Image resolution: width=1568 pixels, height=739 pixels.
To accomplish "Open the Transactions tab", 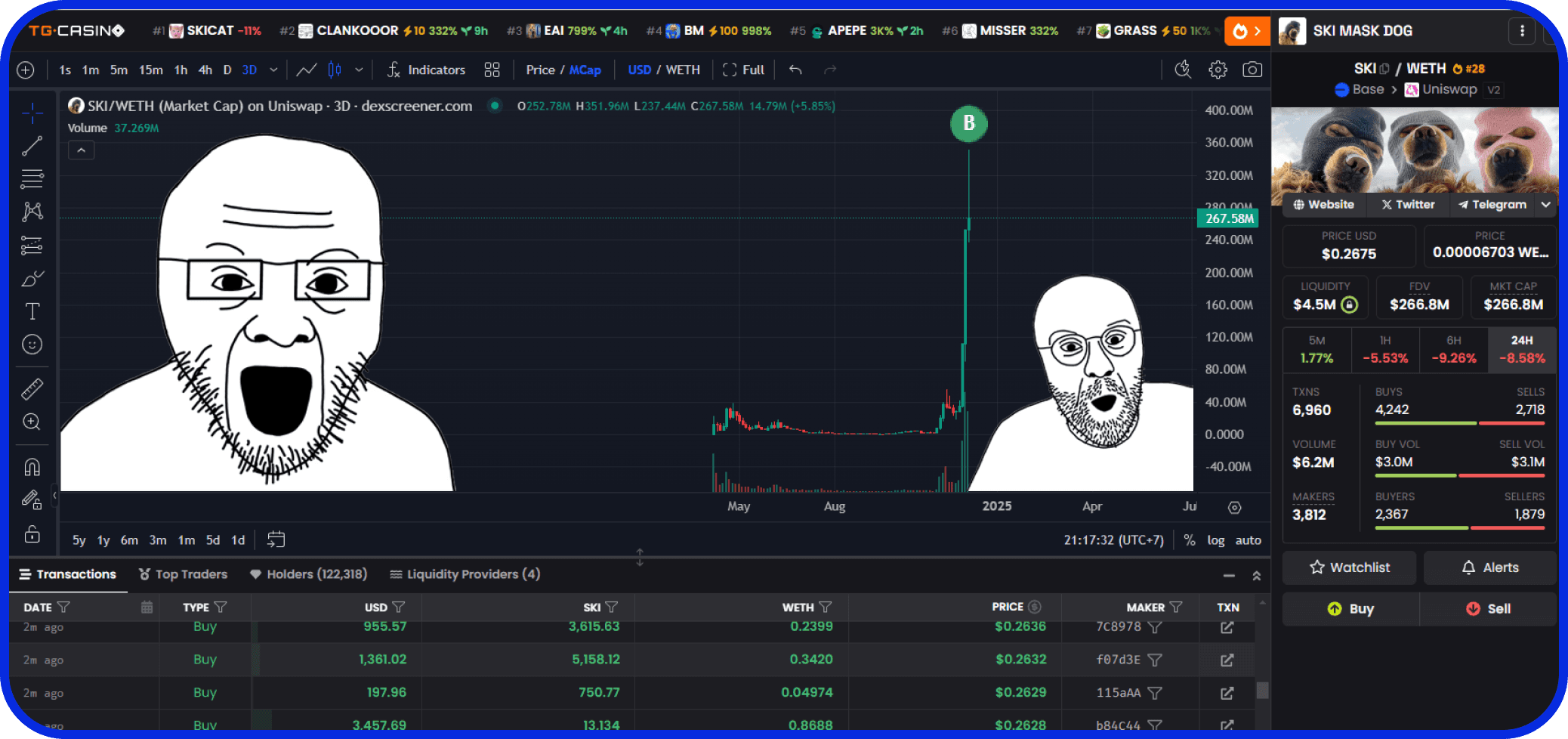I will 68,574.
